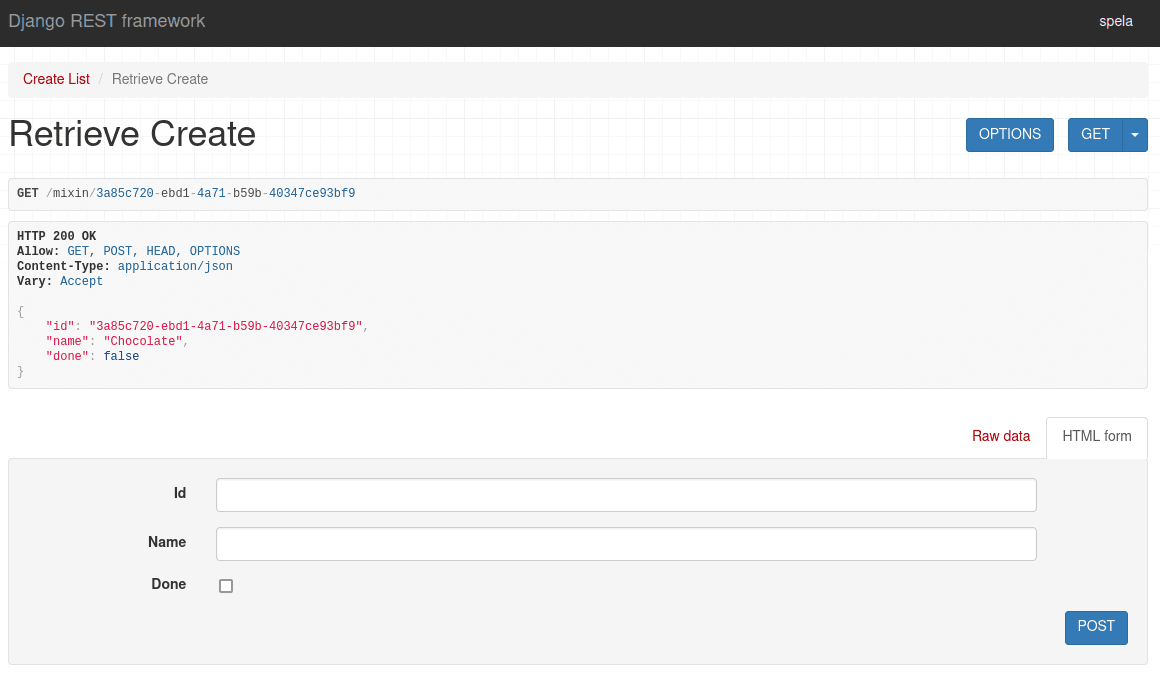Click the false done value

click(x=121, y=357)
